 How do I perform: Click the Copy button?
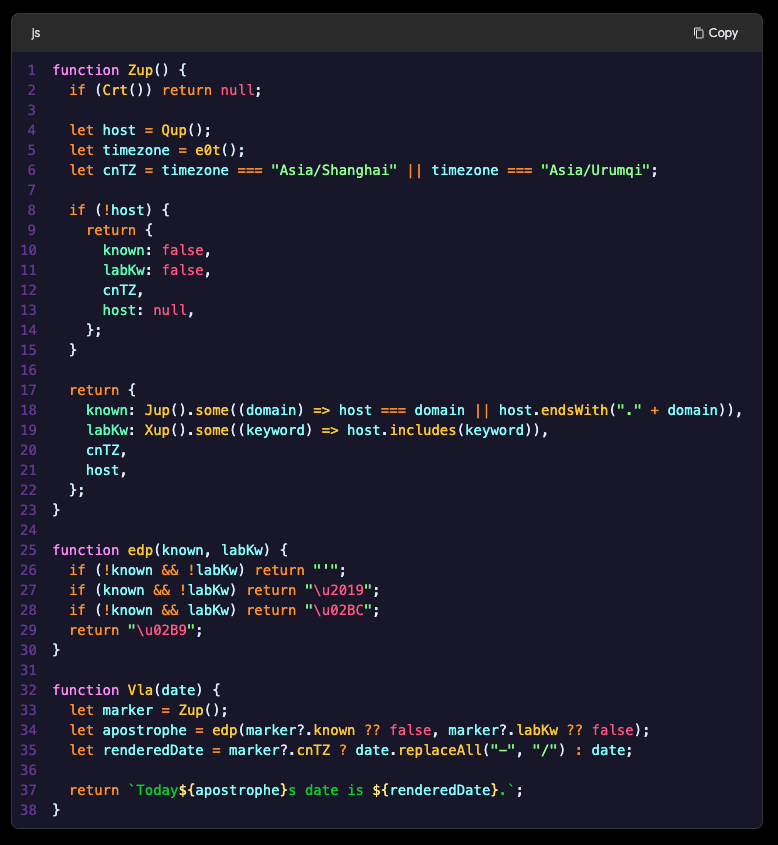click(x=716, y=33)
